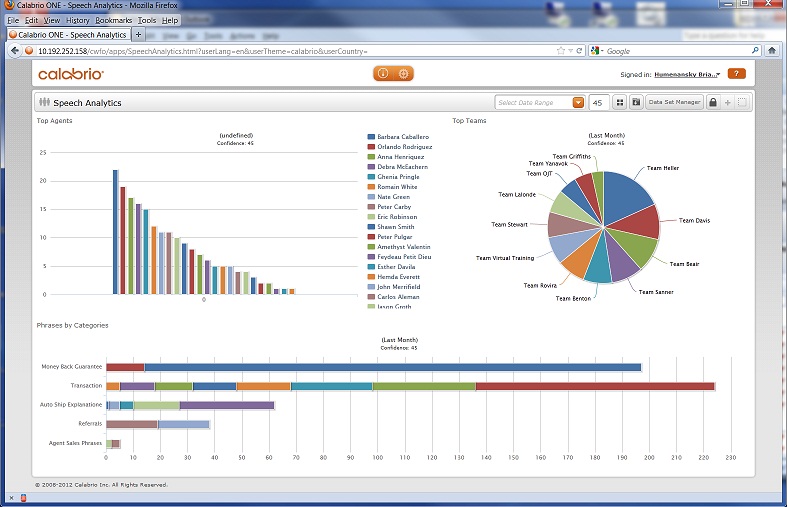The image size is (787, 507).
Task: Open the Help menu
Action: [x=170, y=20]
